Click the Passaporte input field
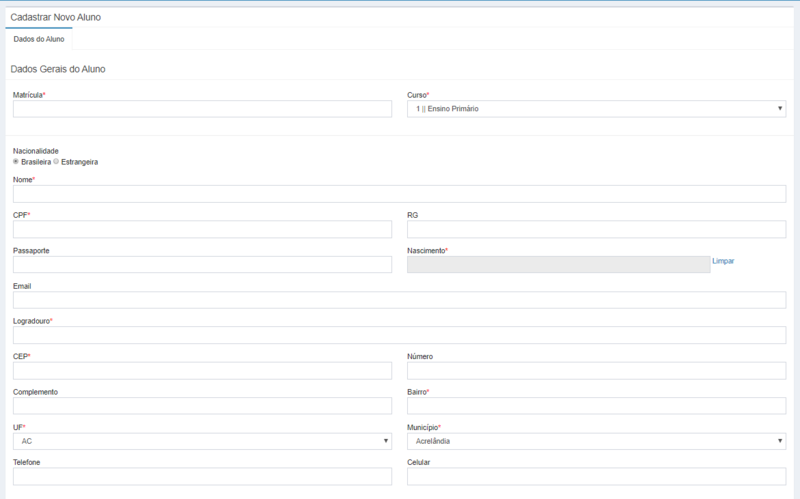 [202, 264]
